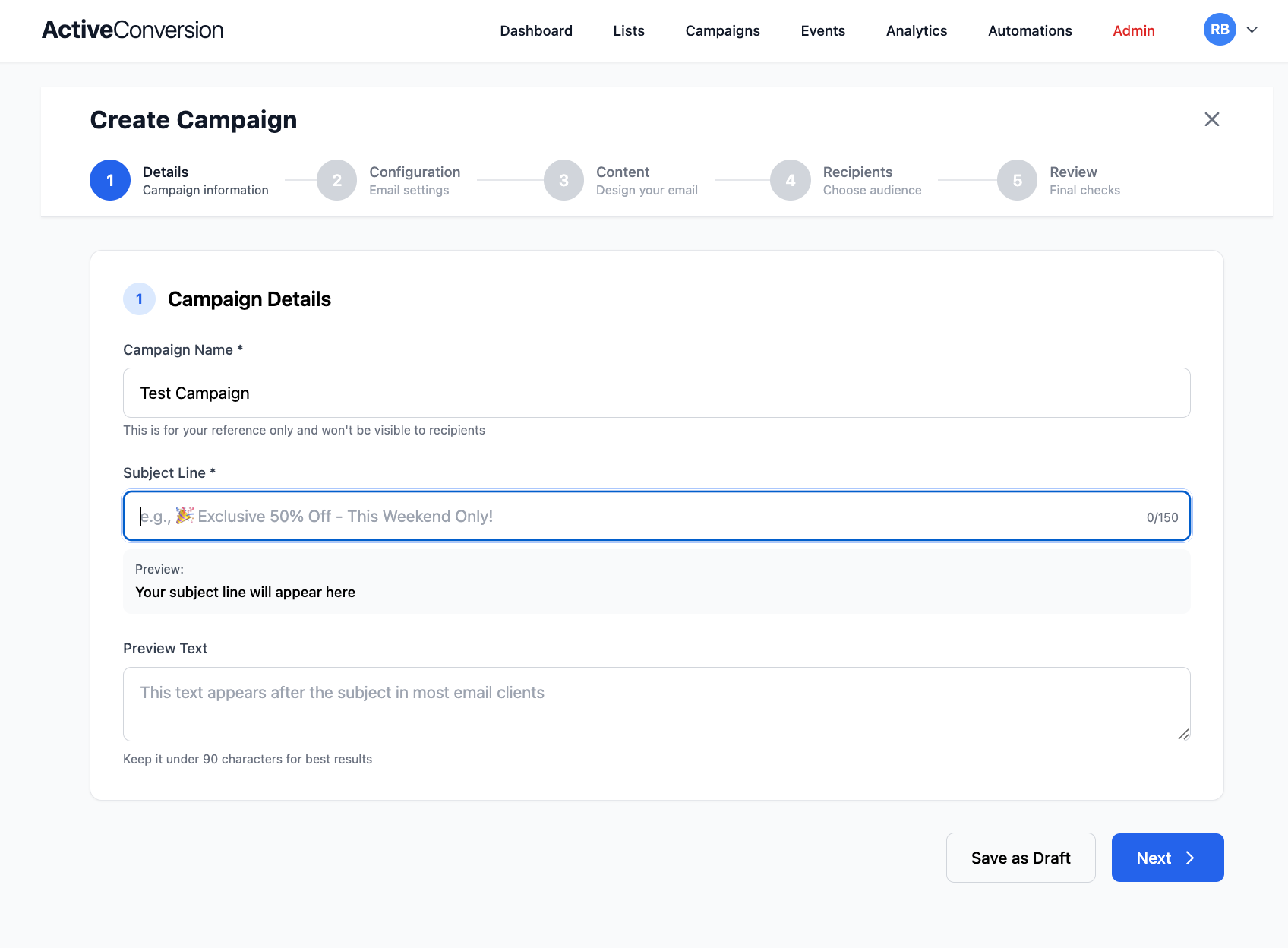This screenshot has width=1288, height=948.
Task: Open Automations from navigation bar
Action: (x=1029, y=30)
